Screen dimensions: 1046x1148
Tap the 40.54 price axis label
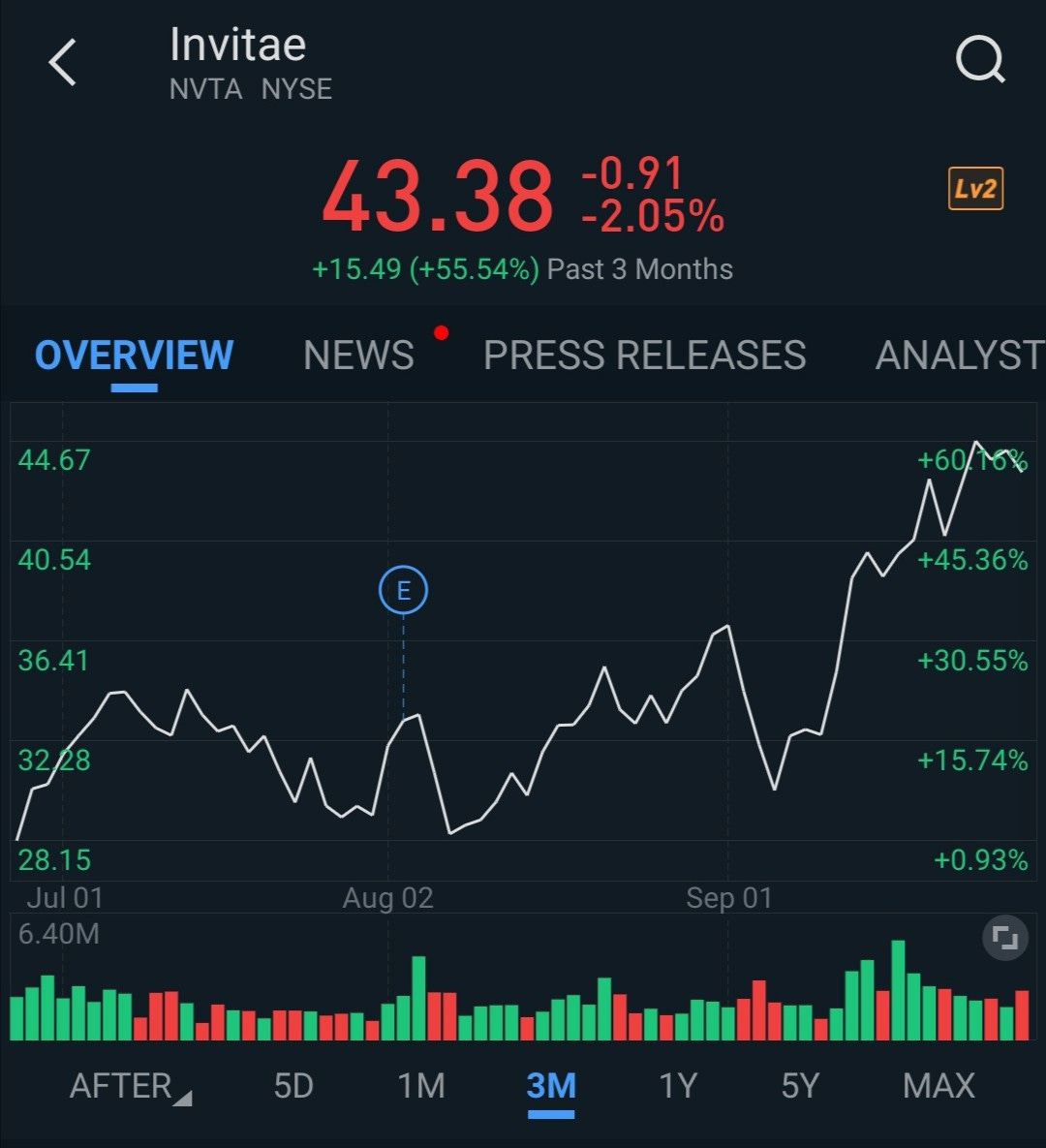(54, 560)
